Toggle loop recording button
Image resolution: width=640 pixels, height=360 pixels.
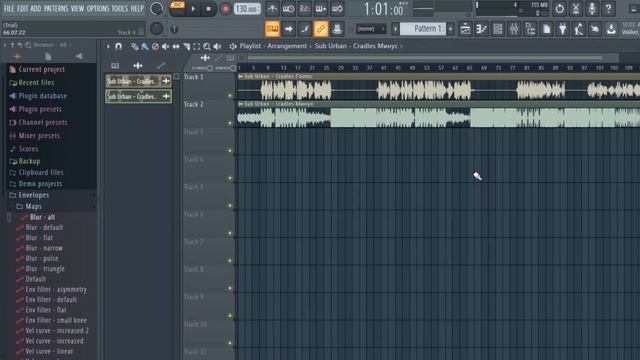coord(337,9)
